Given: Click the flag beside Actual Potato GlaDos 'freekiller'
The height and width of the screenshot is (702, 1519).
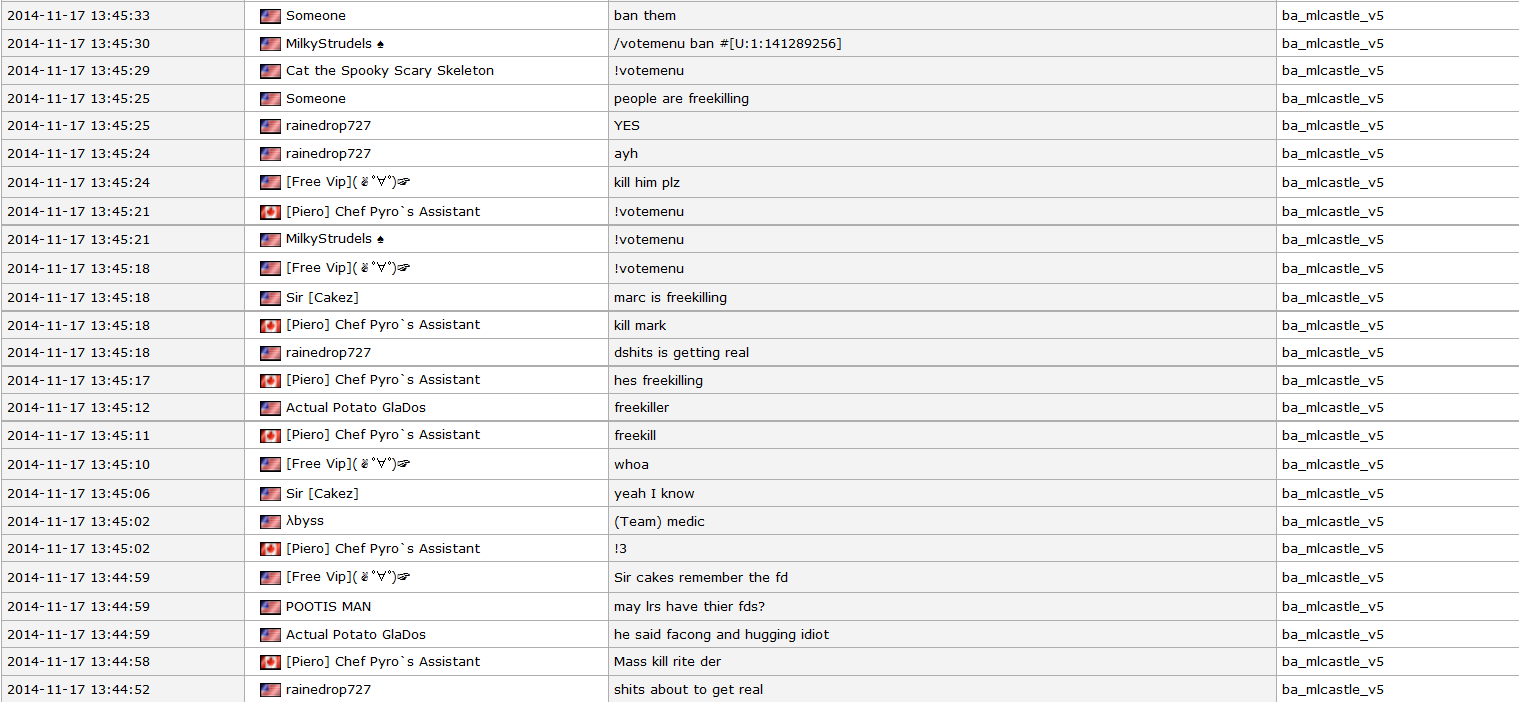Looking at the screenshot, I should 270,408.
